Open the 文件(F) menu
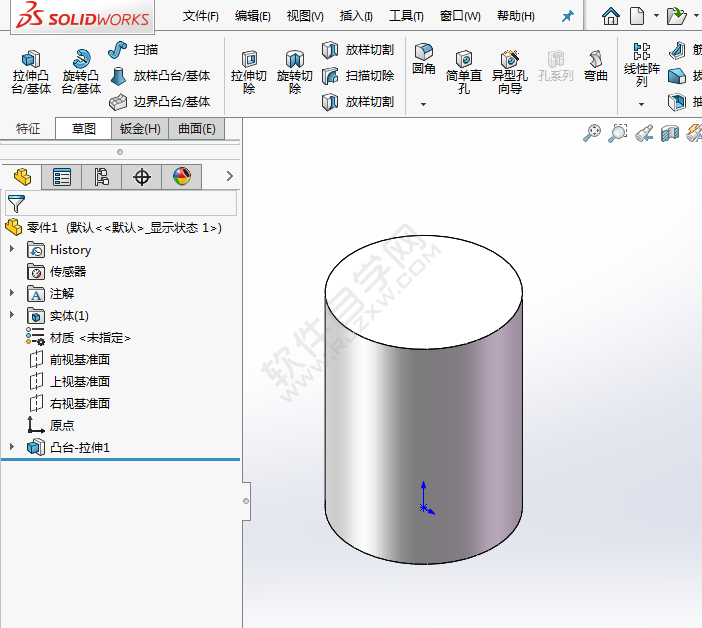The image size is (702, 628). [x=201, y=17]
